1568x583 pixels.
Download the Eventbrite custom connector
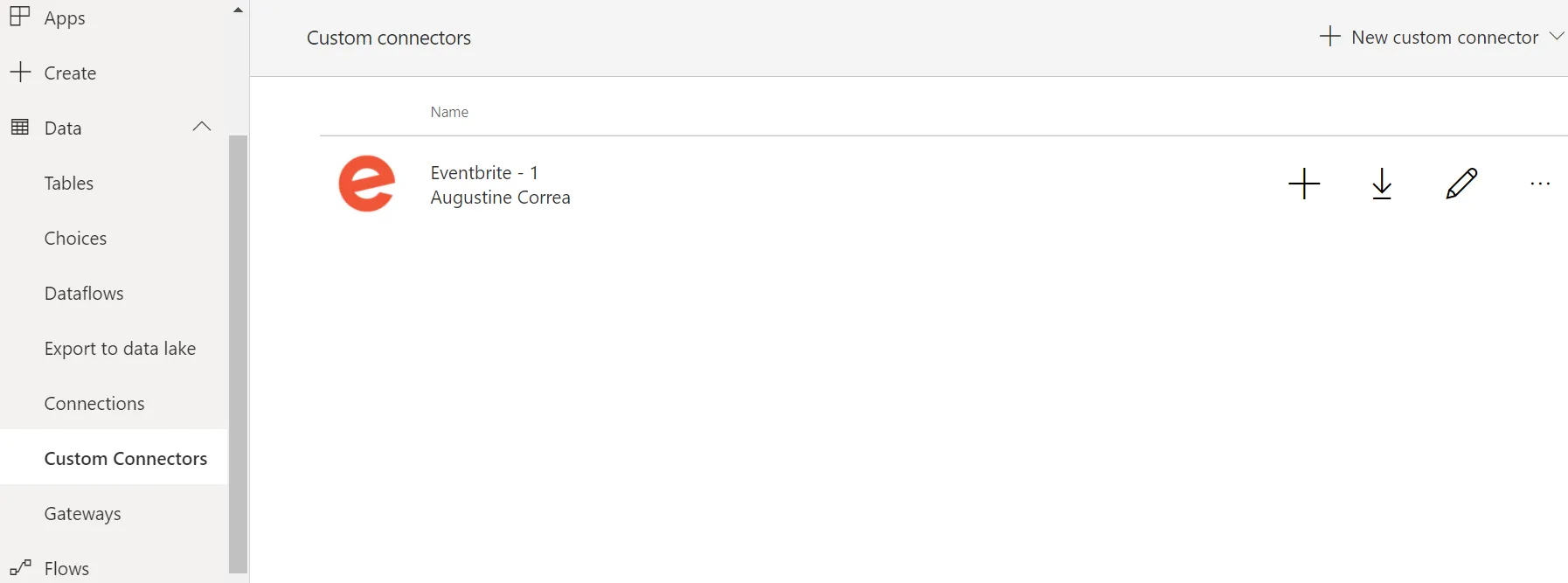(x=1382, y=184)
